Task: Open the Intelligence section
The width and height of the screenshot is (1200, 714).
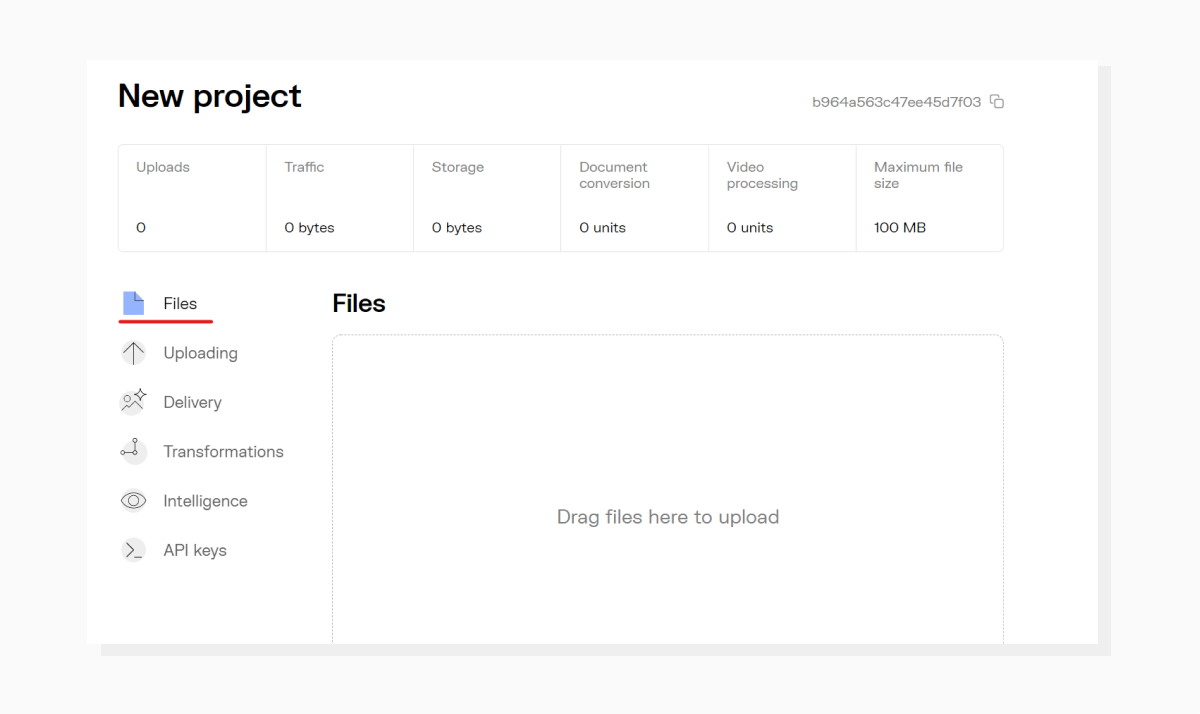Action: point(204,500)
